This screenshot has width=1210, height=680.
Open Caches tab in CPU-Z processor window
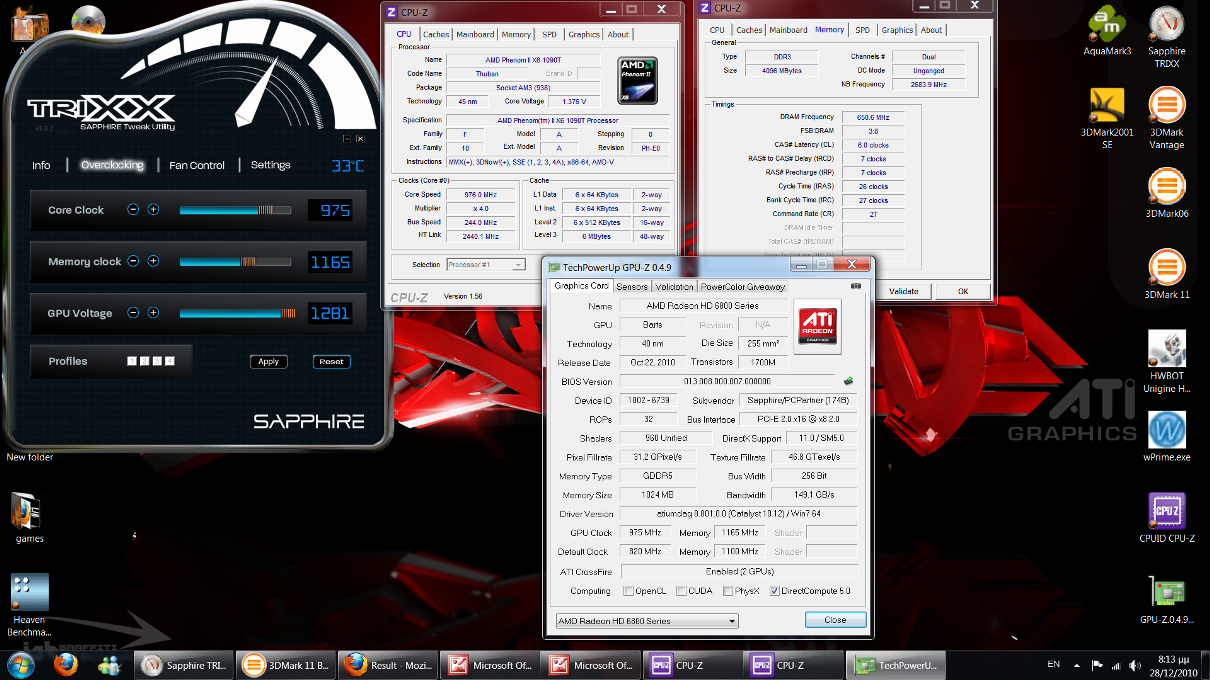(436, 34)
